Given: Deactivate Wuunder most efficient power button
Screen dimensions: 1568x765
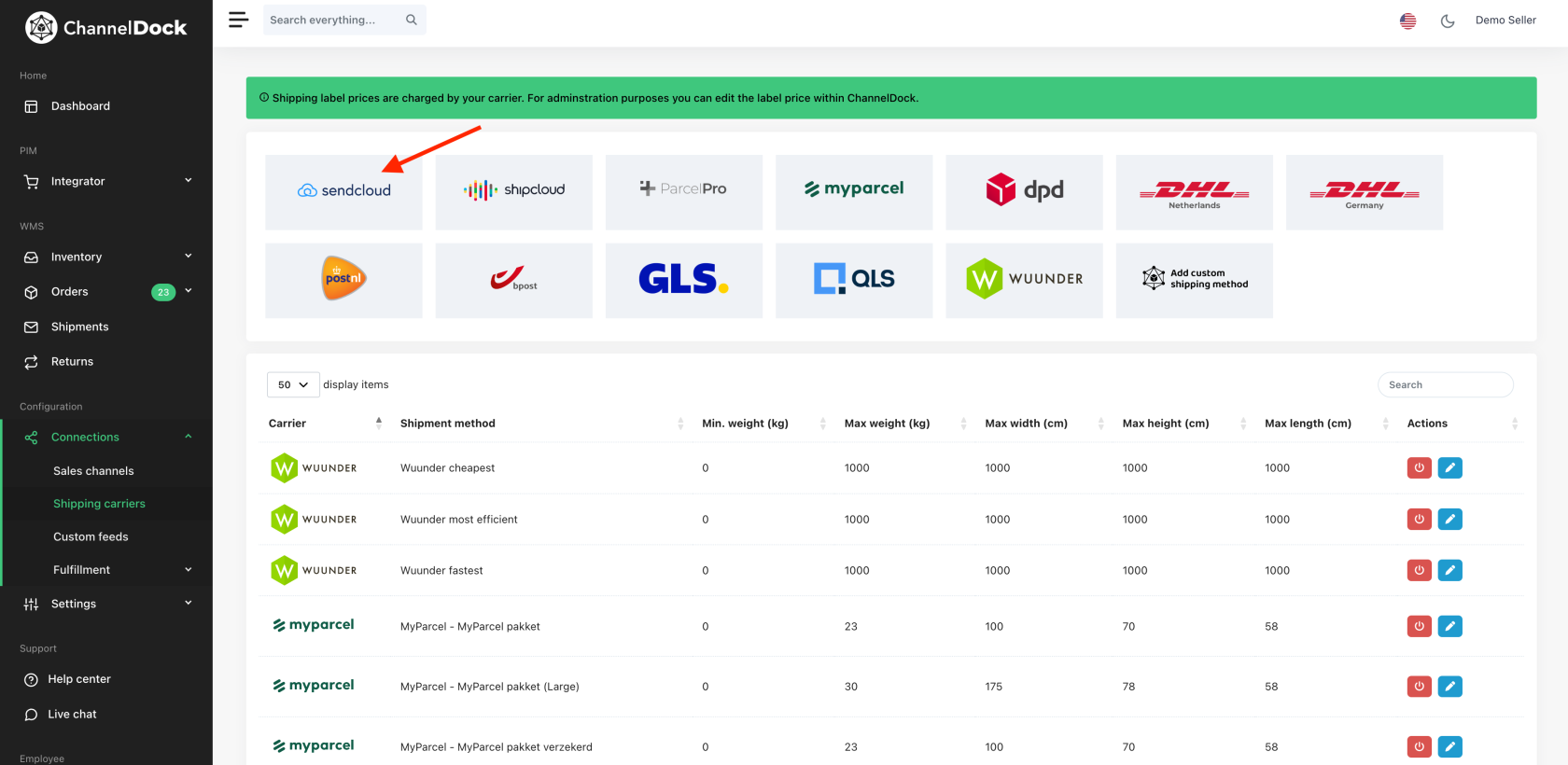Looking at the screenshot, I should [x=1419, y=519].
